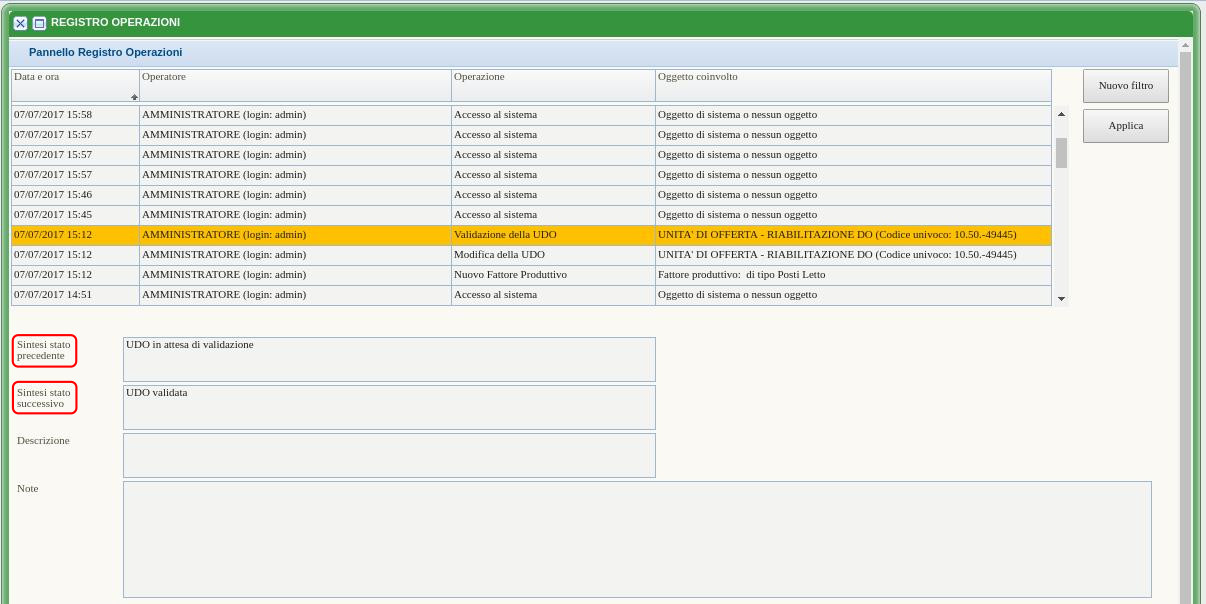Image resolution: width=1206 pixels, height=604 pixels.
Task: Click the close X icon in title bar
Action: pos(20,23)
